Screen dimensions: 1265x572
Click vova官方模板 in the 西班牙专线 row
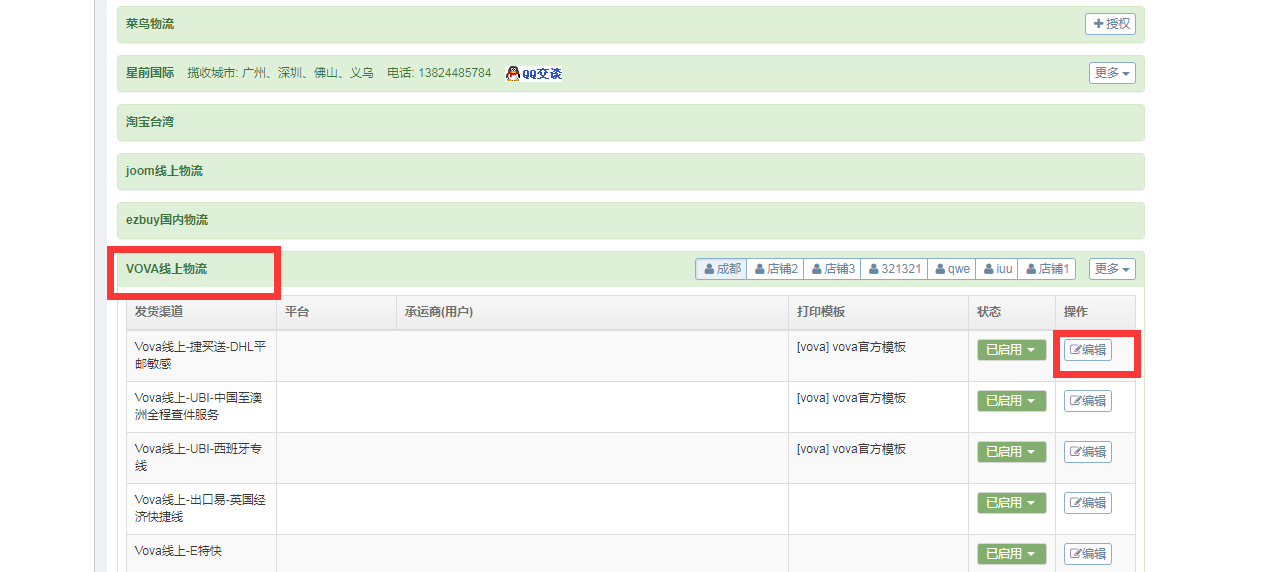tap(851, 449)
